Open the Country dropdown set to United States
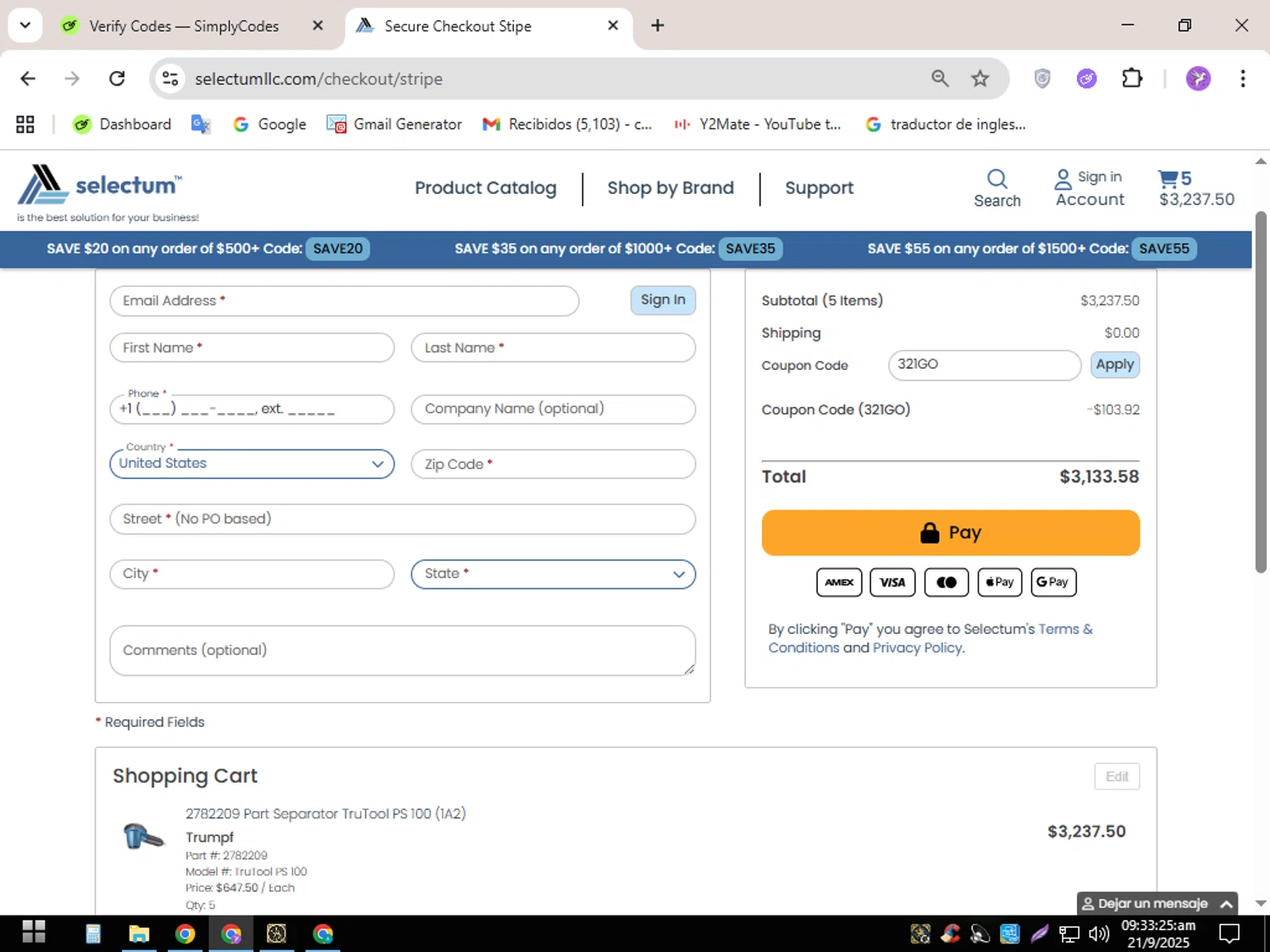Viewport: 1270px width, 952px height. (252, 464)
